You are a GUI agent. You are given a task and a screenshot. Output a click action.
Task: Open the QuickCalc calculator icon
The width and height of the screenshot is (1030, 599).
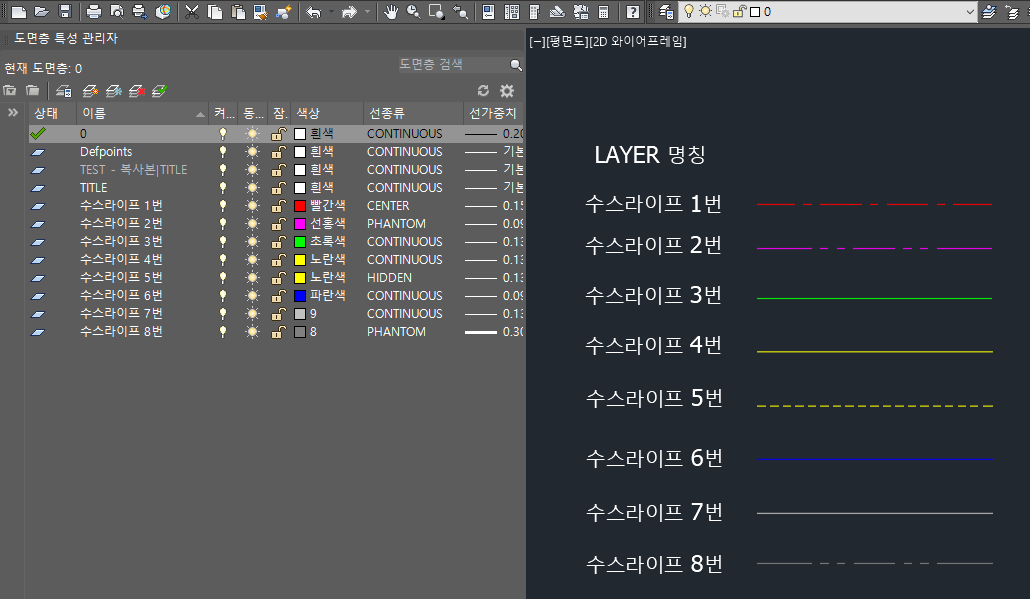604,11
